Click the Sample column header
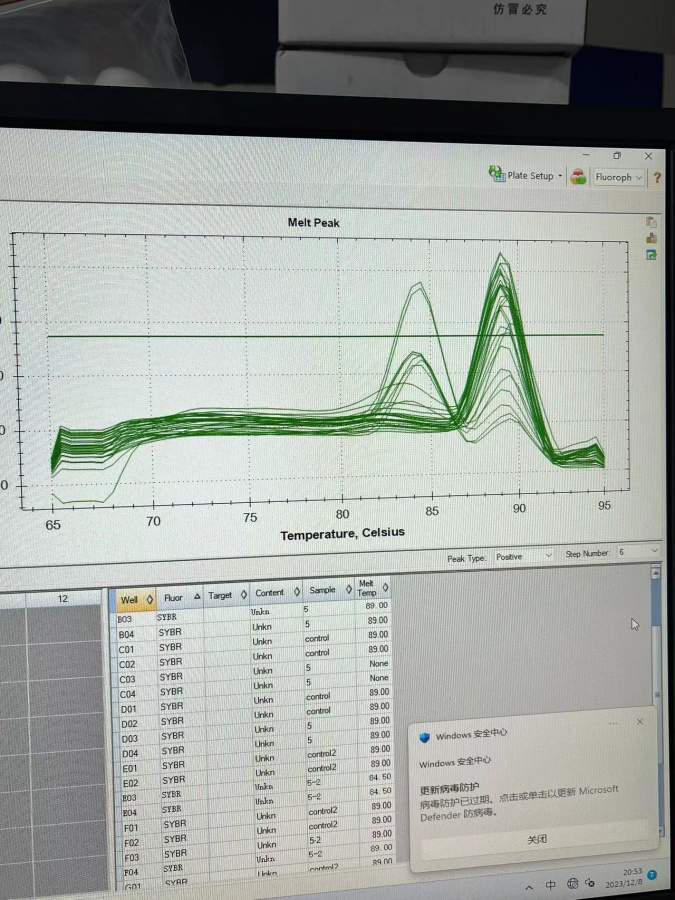This screenshot has width=675, height=900. [326, 590]
